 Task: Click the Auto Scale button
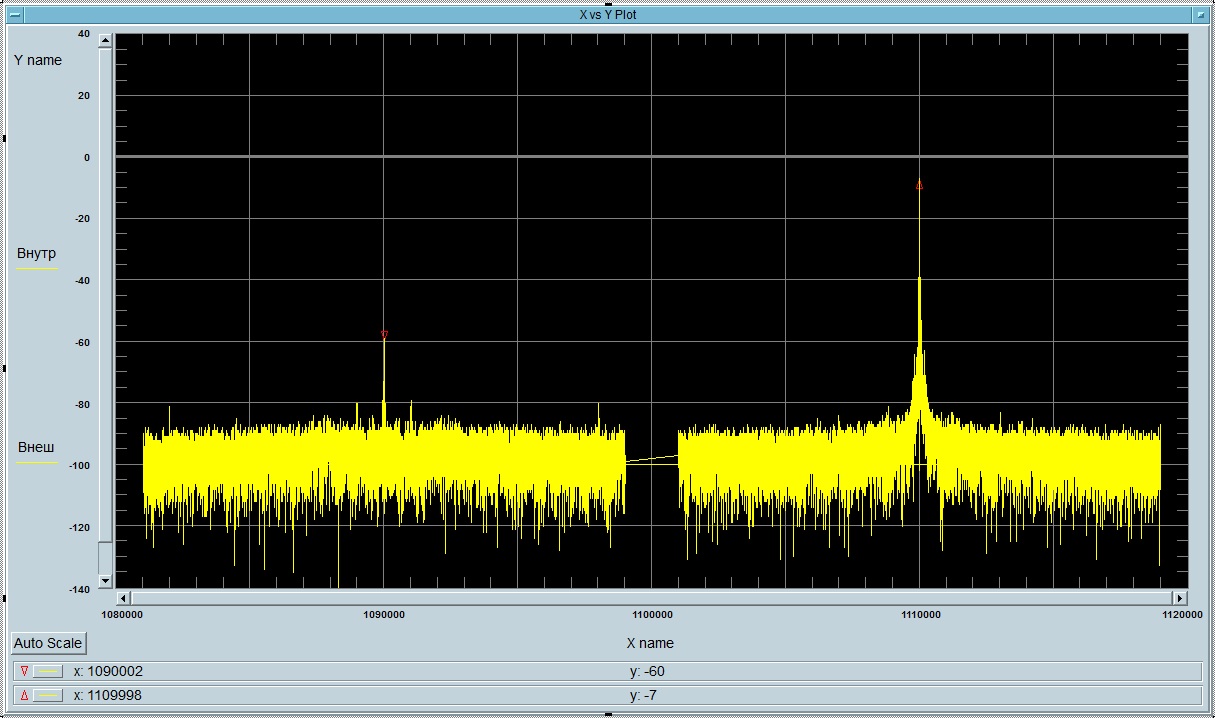48,643
